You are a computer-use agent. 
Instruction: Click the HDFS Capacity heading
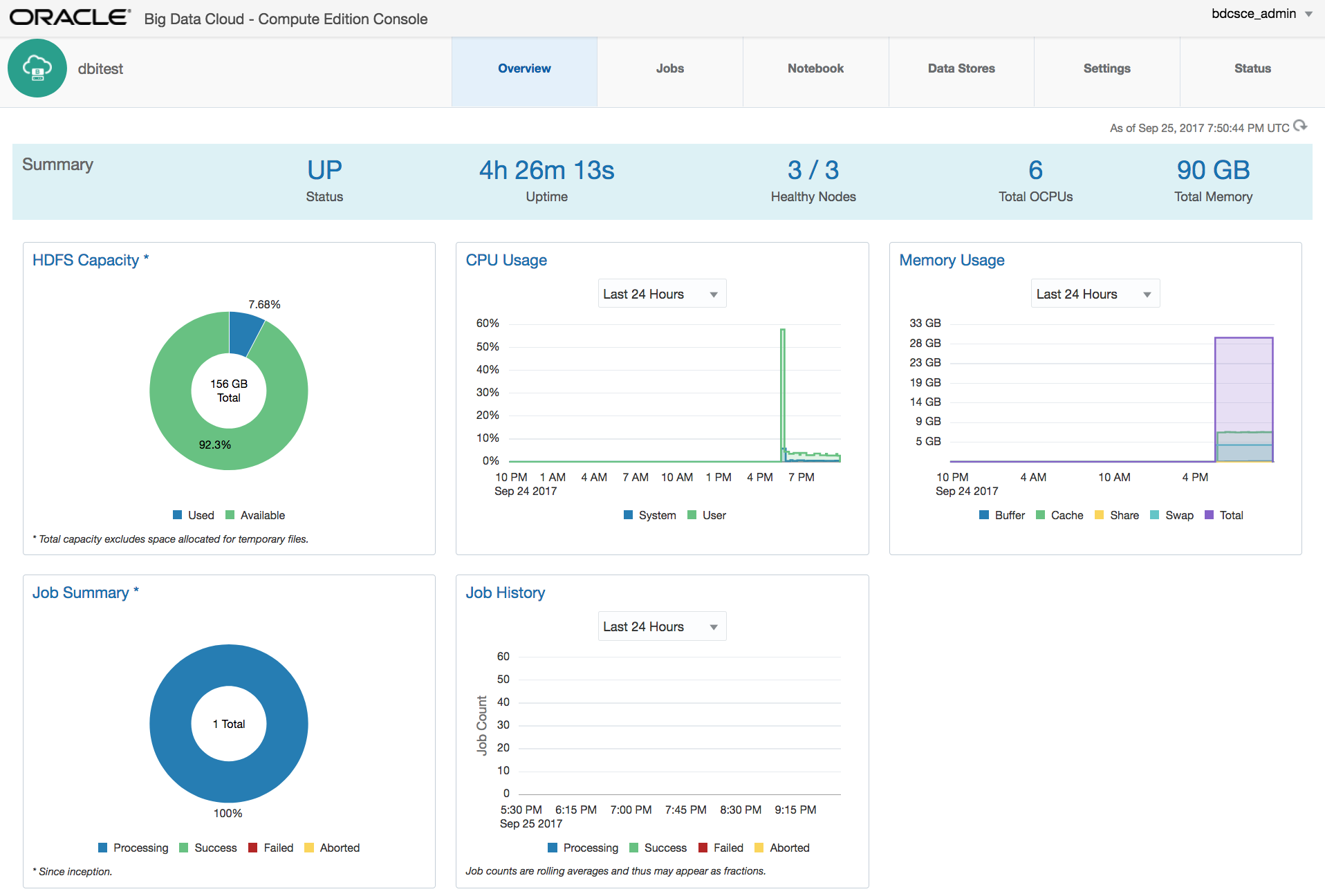[91, 260]
